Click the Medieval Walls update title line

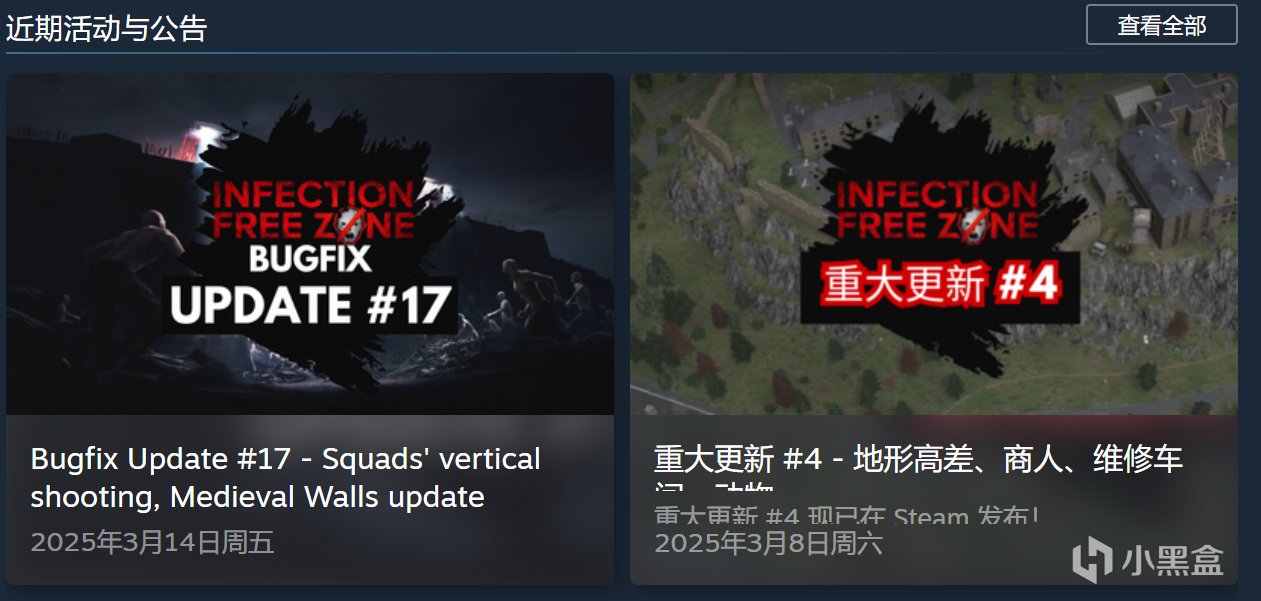coord(257,496)
